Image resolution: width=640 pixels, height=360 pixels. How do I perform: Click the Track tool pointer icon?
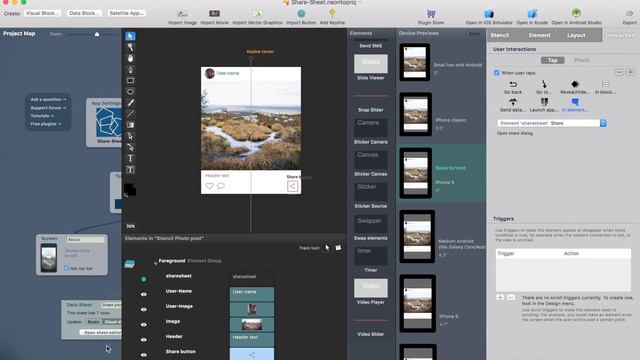tap(327, 248)
